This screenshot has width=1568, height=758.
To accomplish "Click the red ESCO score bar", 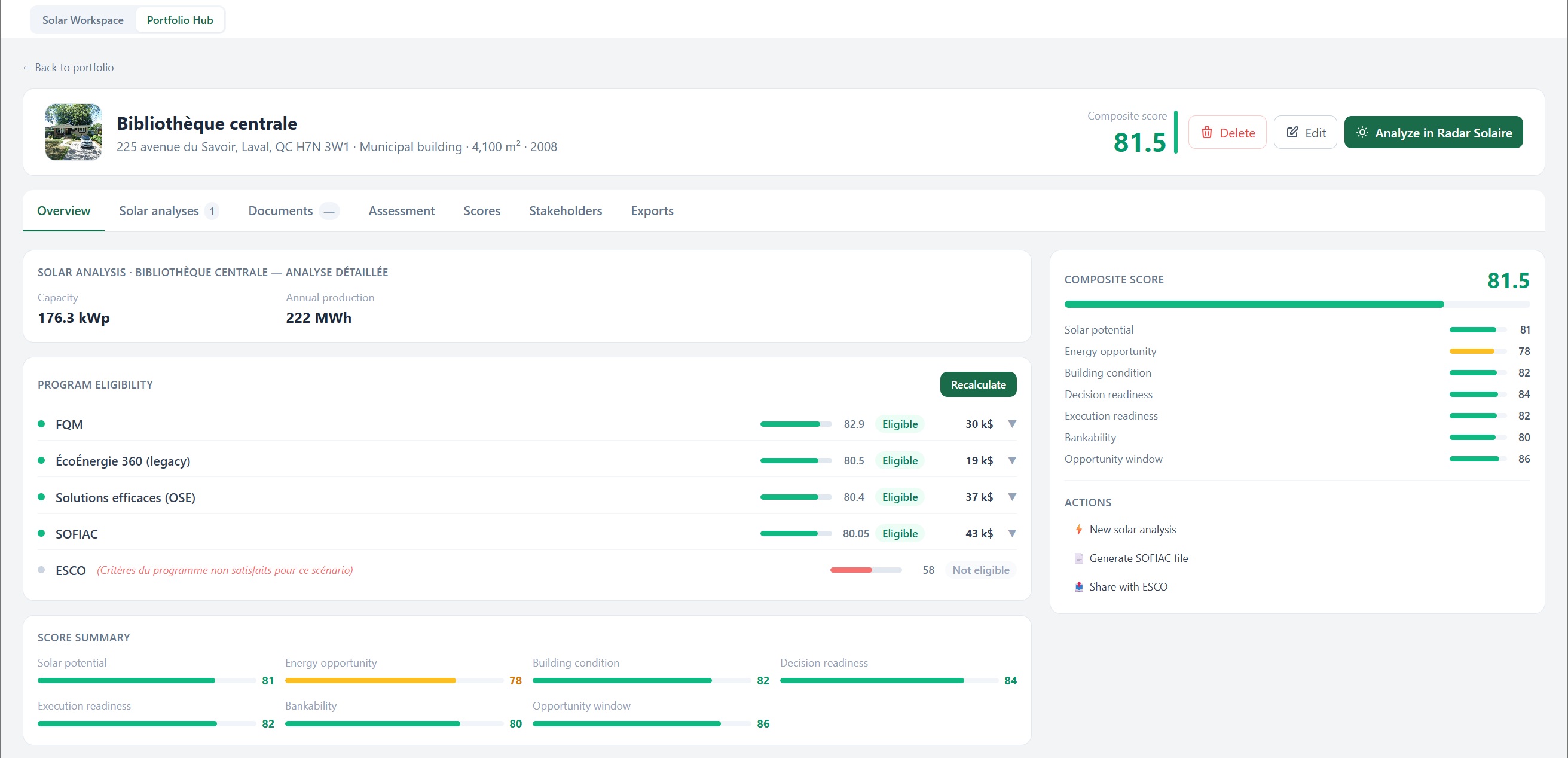I will tap(866, 570).
